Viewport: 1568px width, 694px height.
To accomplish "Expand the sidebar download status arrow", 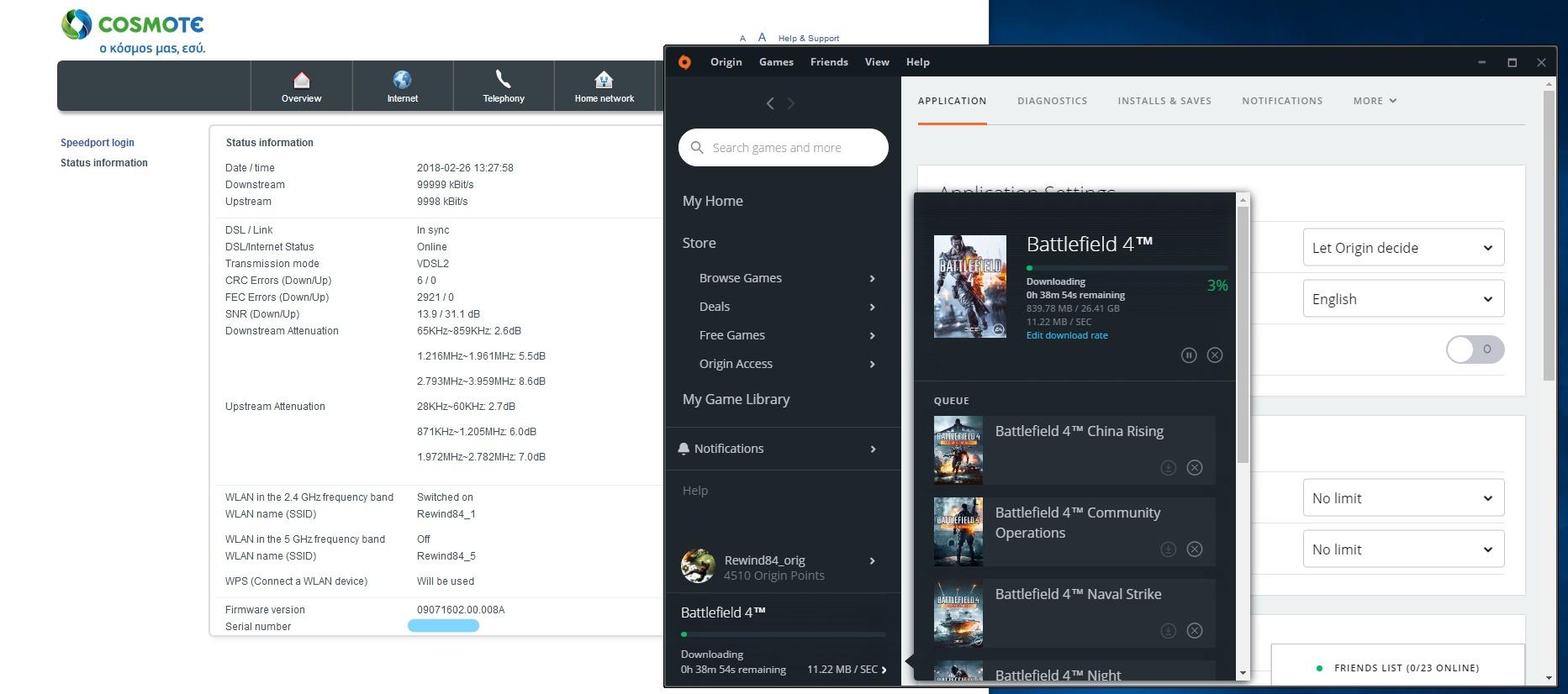I will 884,670.
